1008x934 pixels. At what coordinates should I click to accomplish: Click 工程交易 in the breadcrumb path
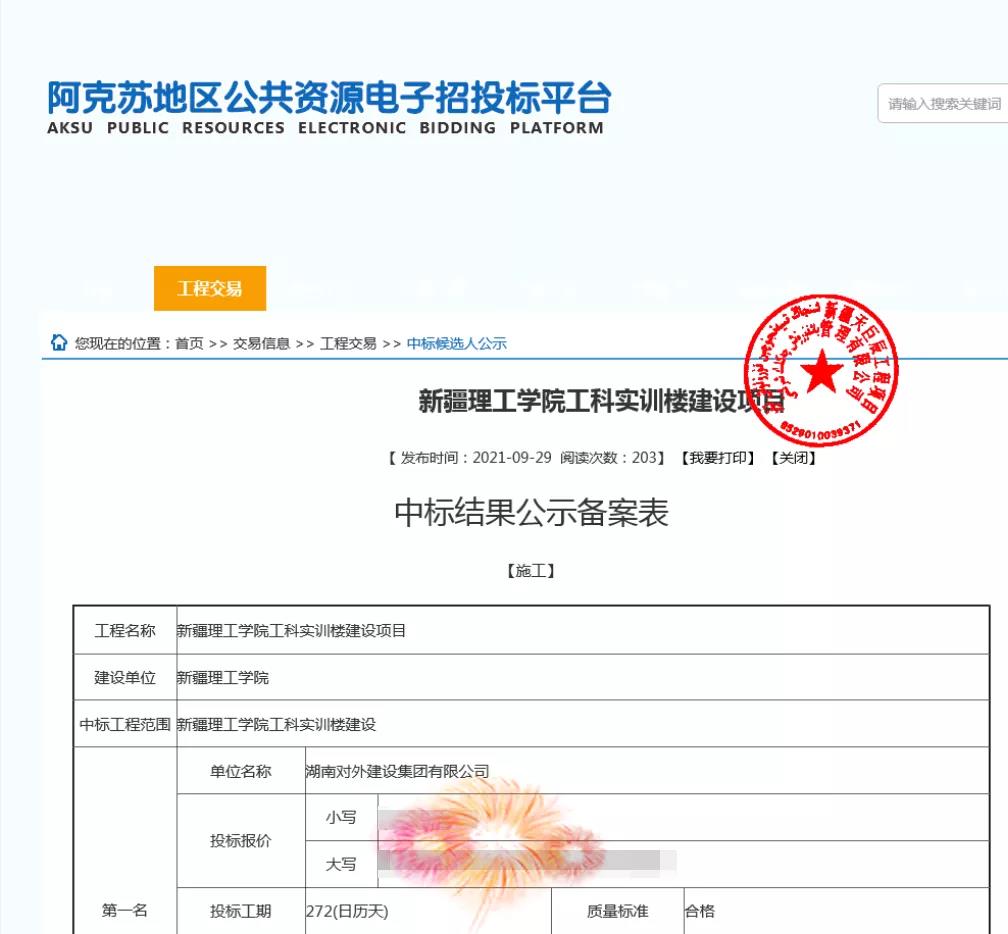[348, 344]
